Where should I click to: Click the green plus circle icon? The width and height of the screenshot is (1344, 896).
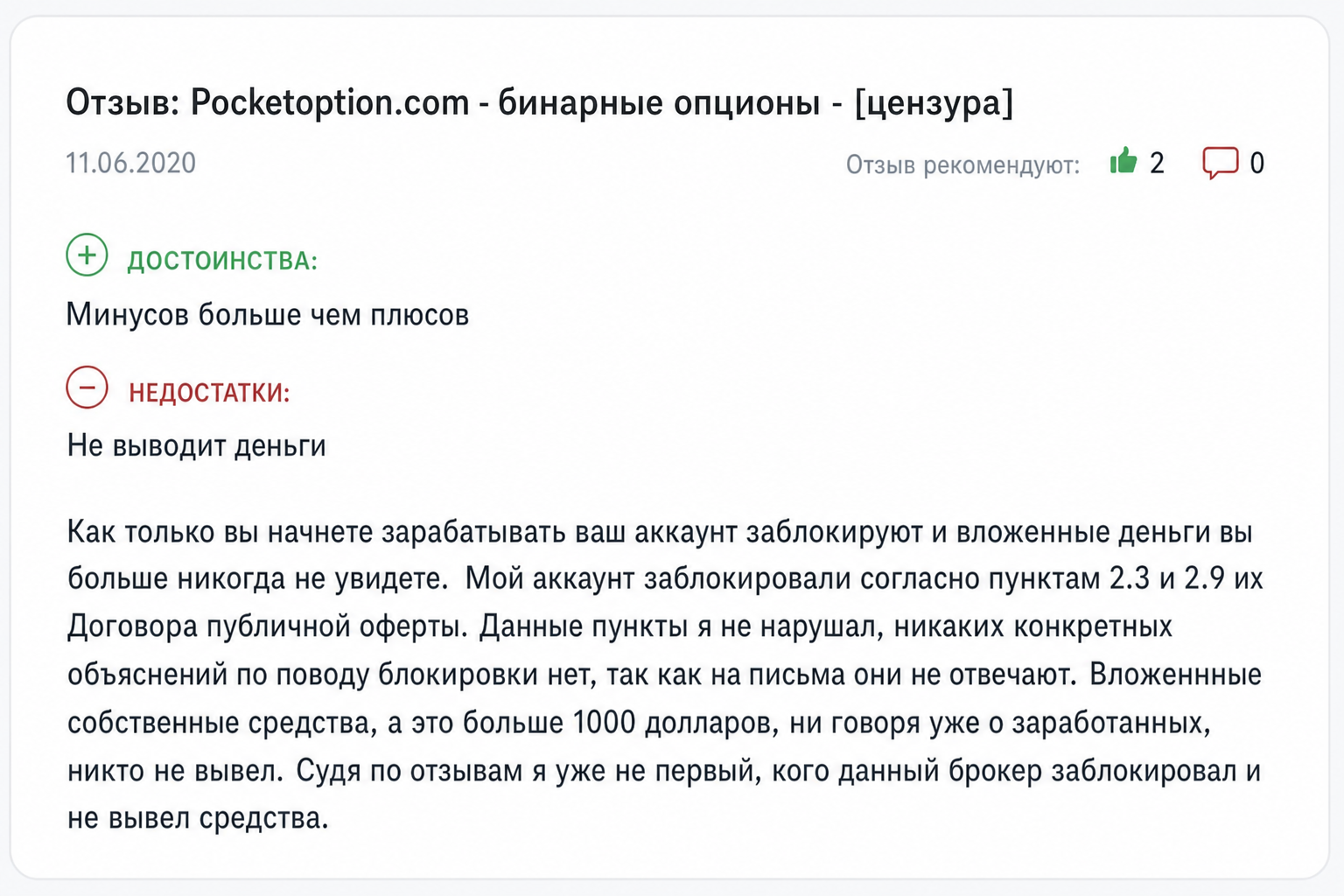coord(87,255)
